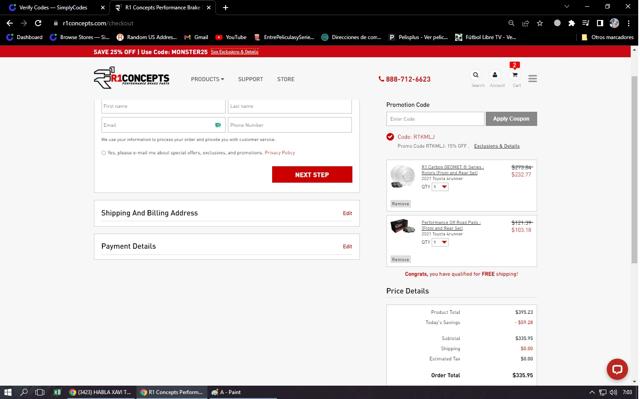This screenshot has height=399, width=640.
Task: Open the YouTube bookmark
Action: pos(231,37)
